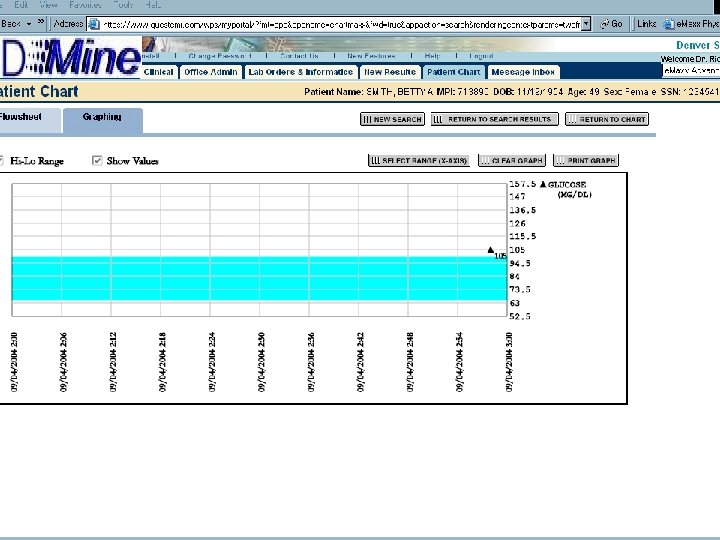
Task: Click the 73.5 y-axis value
Action: click(x=520, y=290)
